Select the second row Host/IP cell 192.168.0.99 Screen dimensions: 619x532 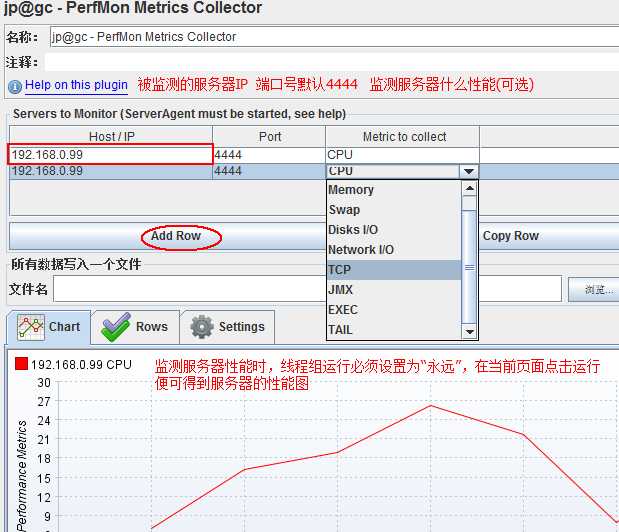pos(111,171)
